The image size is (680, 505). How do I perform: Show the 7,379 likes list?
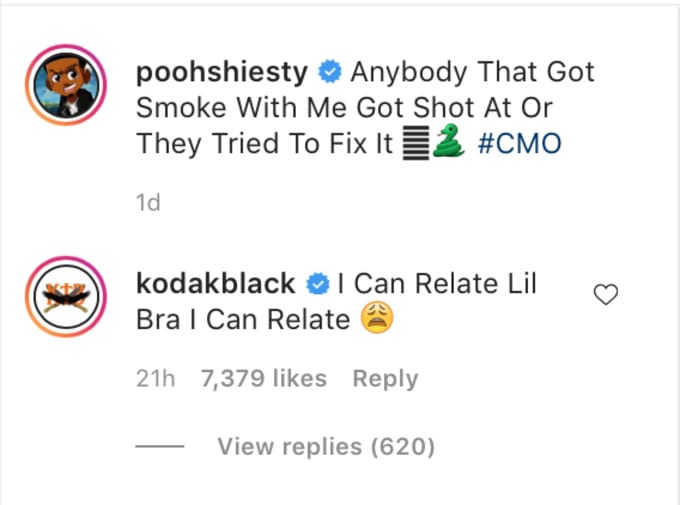[263, 378]
